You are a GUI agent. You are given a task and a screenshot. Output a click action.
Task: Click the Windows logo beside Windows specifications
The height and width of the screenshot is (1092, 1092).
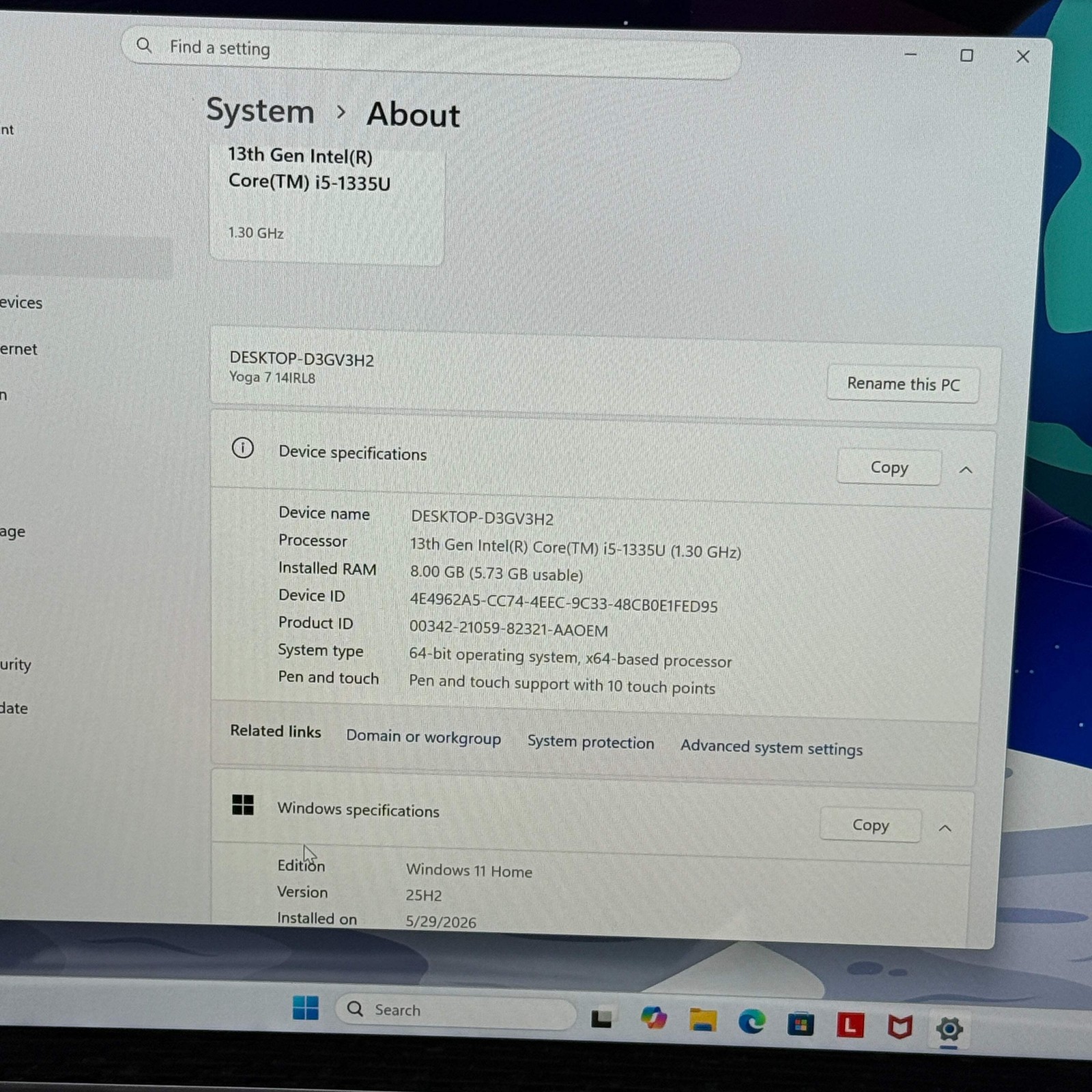point(242,805)
